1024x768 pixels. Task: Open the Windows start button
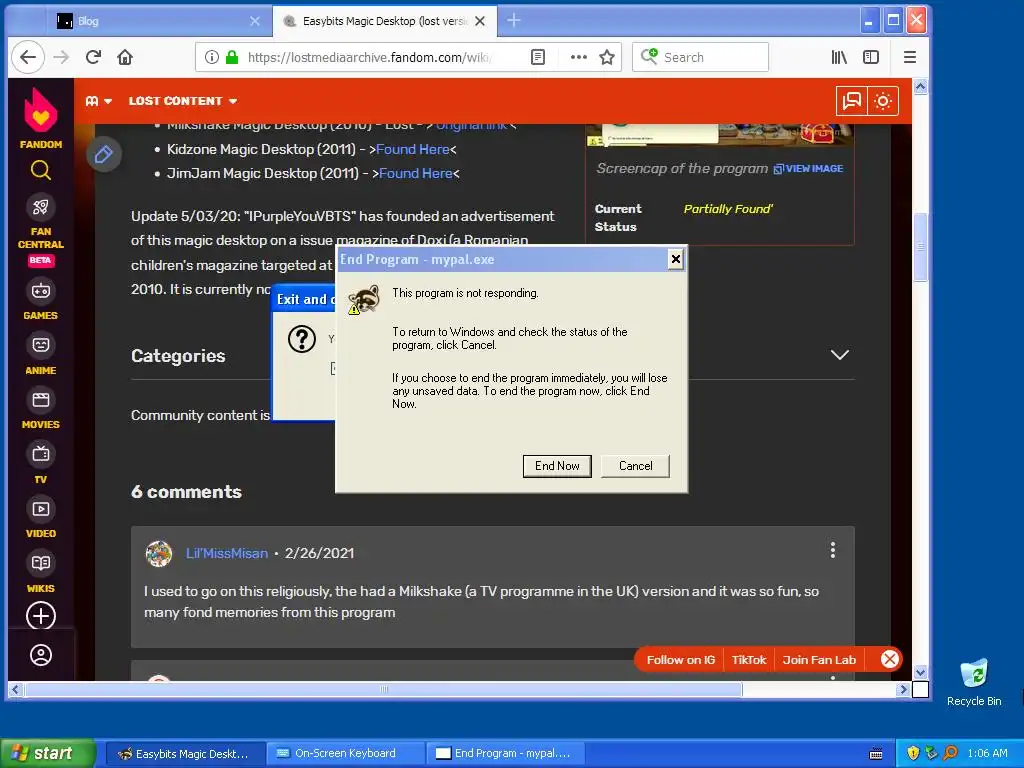click(48, 754)
